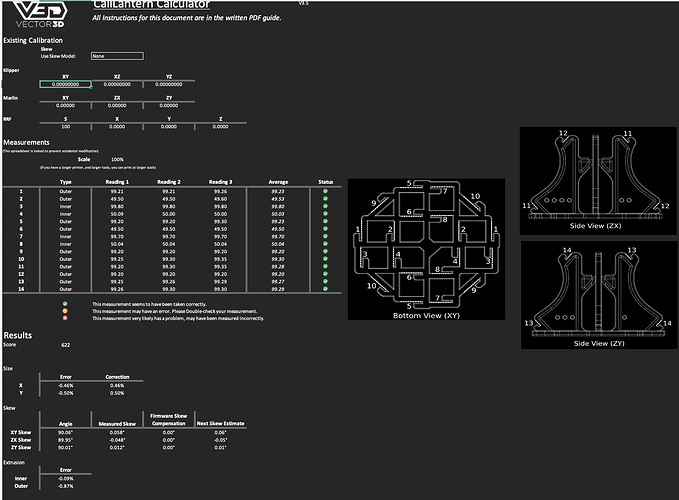Click the green status dot for row 5

click(x=325, y=221)
